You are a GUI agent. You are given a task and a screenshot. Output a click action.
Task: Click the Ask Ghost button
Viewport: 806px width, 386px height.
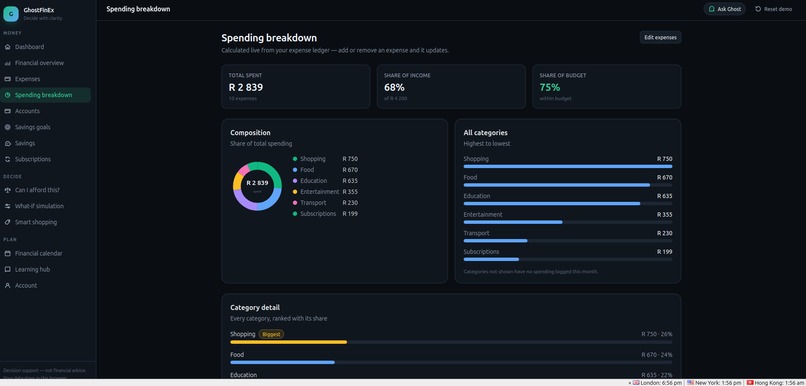[x=724, y=9]
